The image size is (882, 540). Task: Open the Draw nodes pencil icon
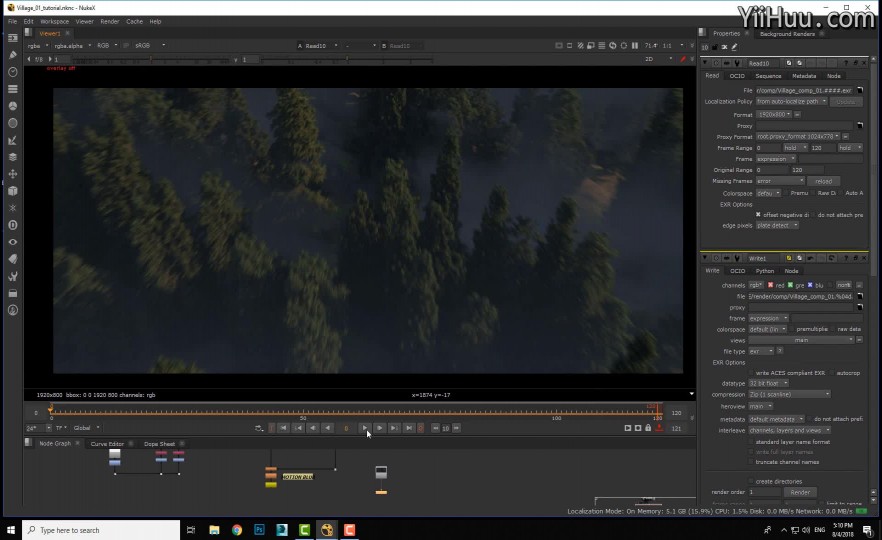(12, 55)
